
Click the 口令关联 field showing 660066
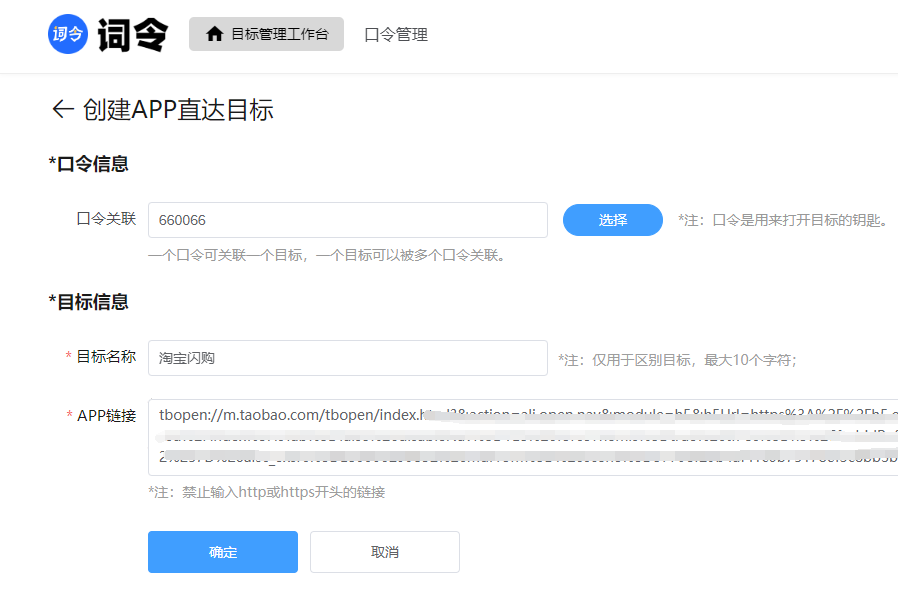point(347,220)
